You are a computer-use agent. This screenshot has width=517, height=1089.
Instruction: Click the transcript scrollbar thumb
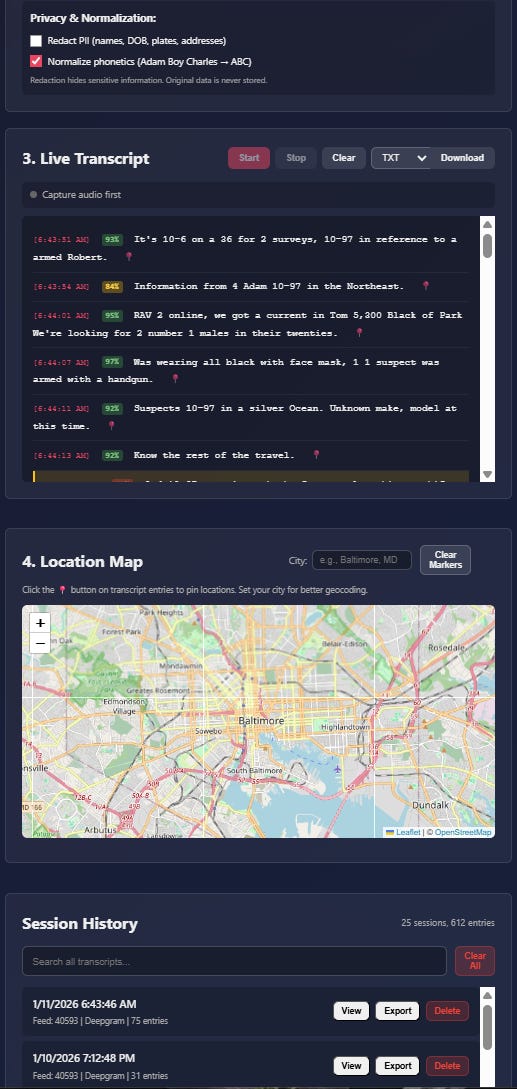coord(487,245)
